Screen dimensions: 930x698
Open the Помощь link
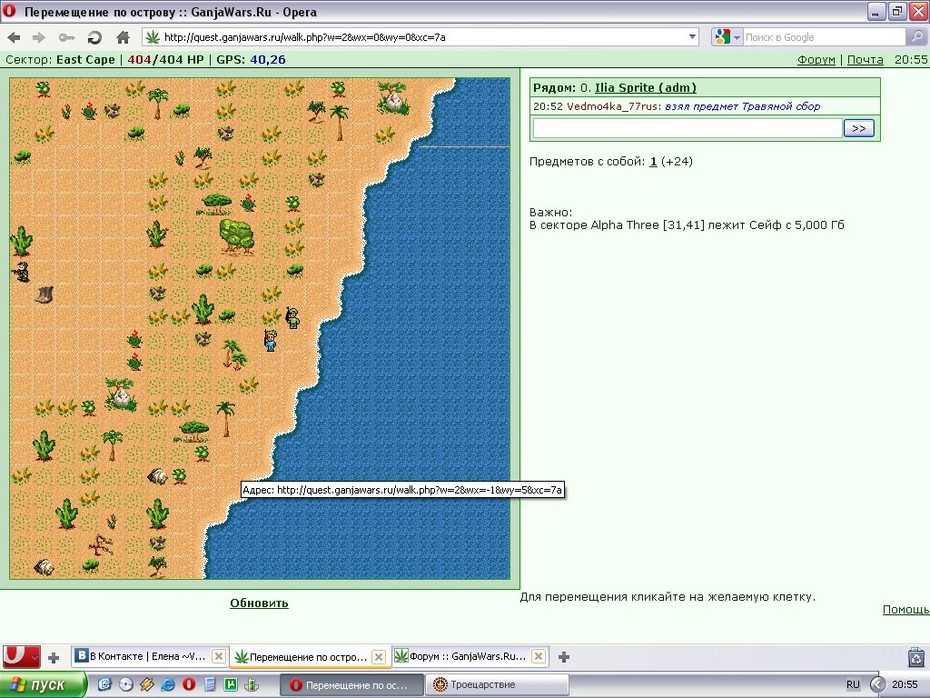(906, 610)
